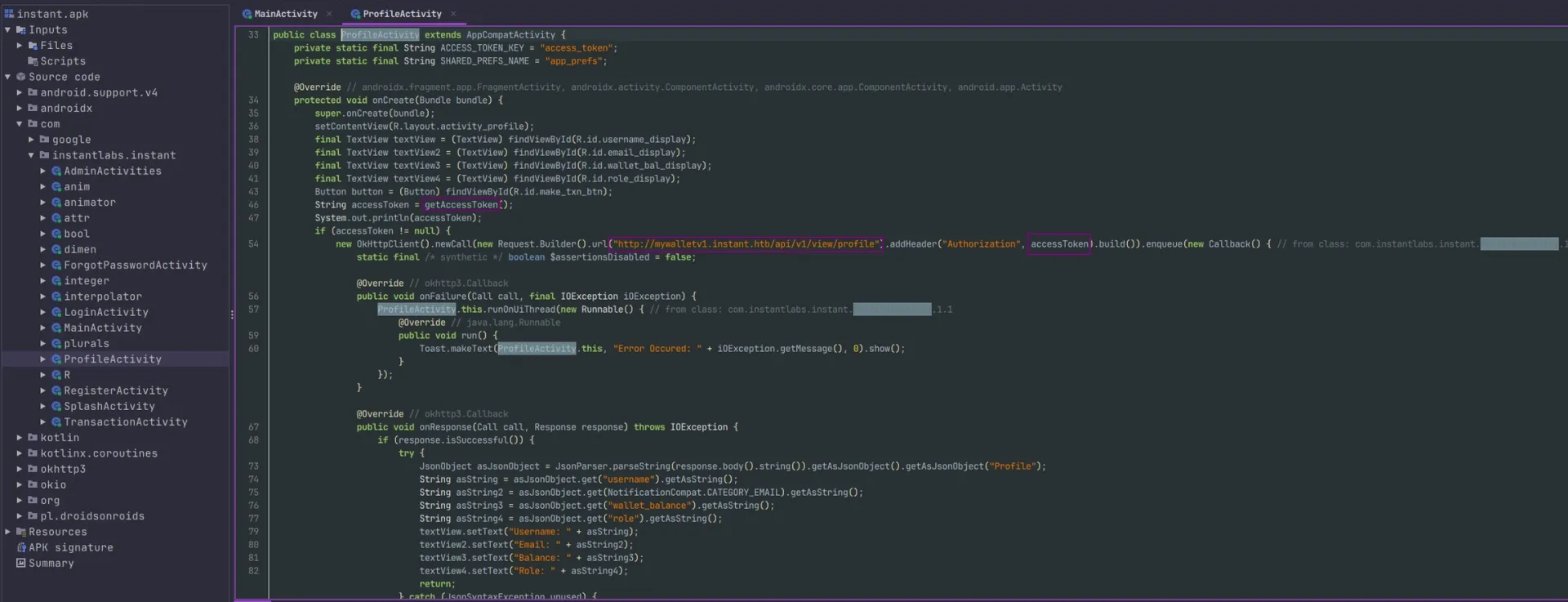The image size is (1568, 602).
Task: Click the AdminActivities class icon
Action: pyautogui.click(x=56, y=171)
